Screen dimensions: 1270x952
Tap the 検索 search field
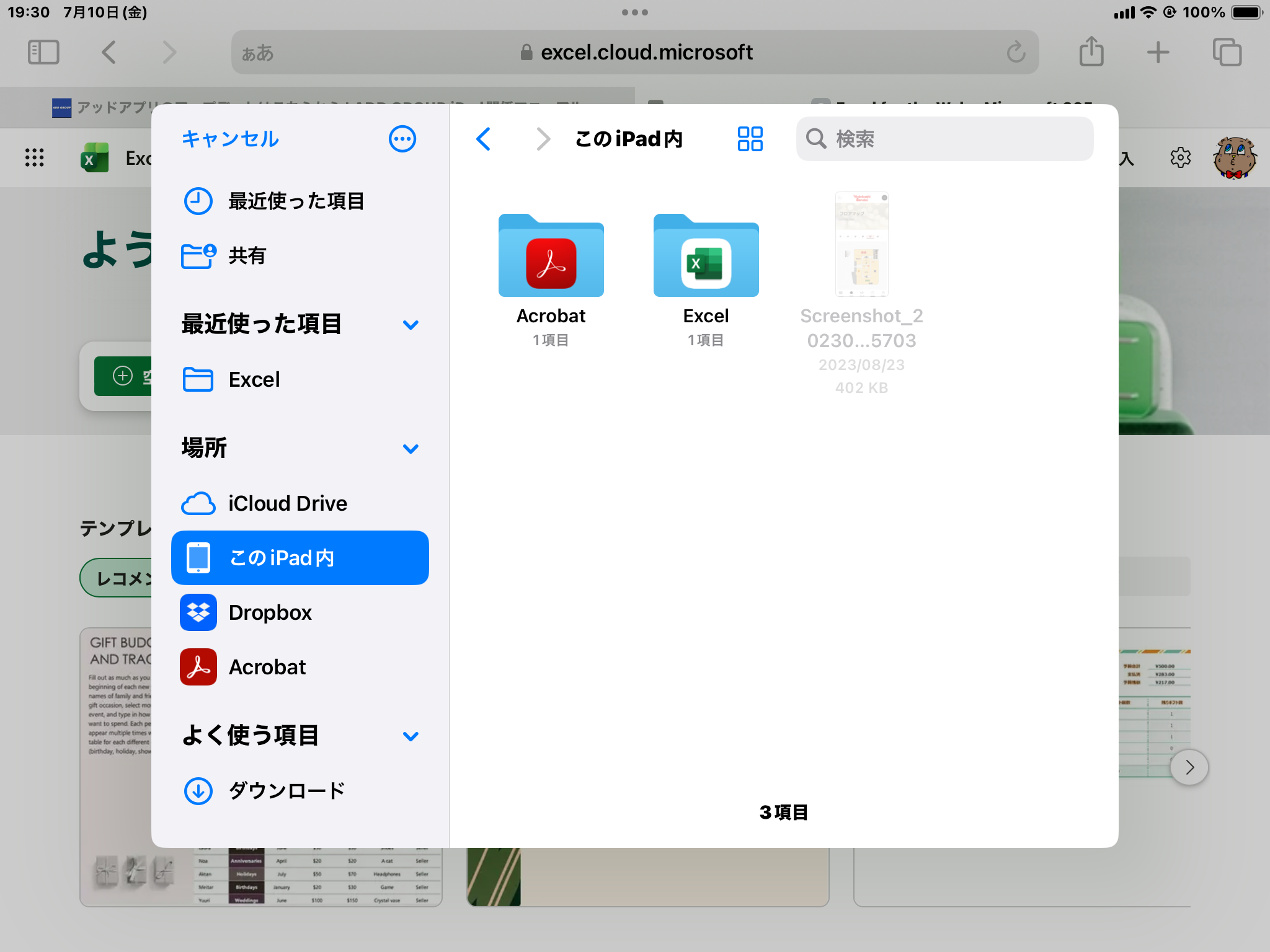944,139
